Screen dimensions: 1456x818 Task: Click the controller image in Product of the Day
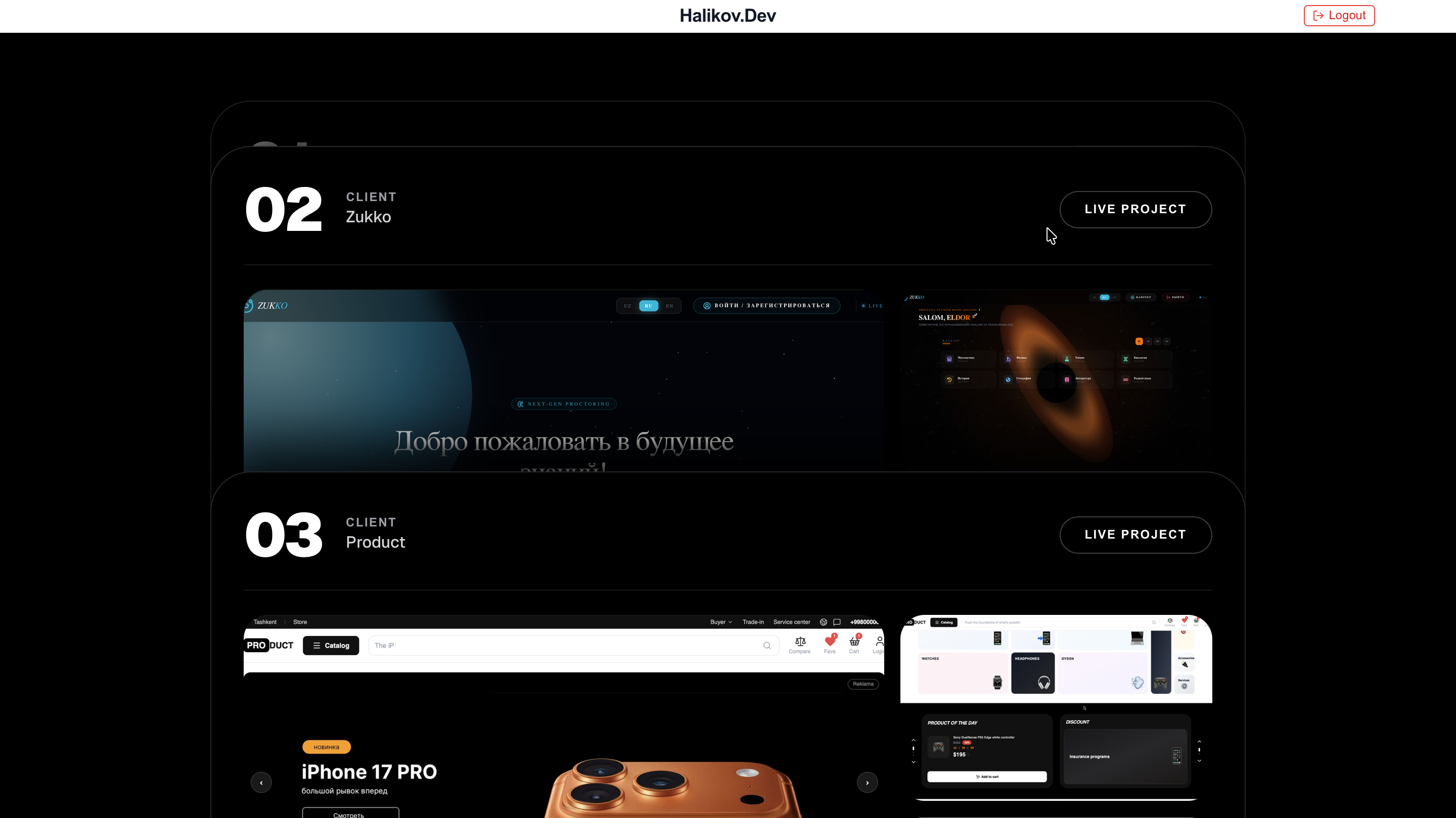(938, 747)
